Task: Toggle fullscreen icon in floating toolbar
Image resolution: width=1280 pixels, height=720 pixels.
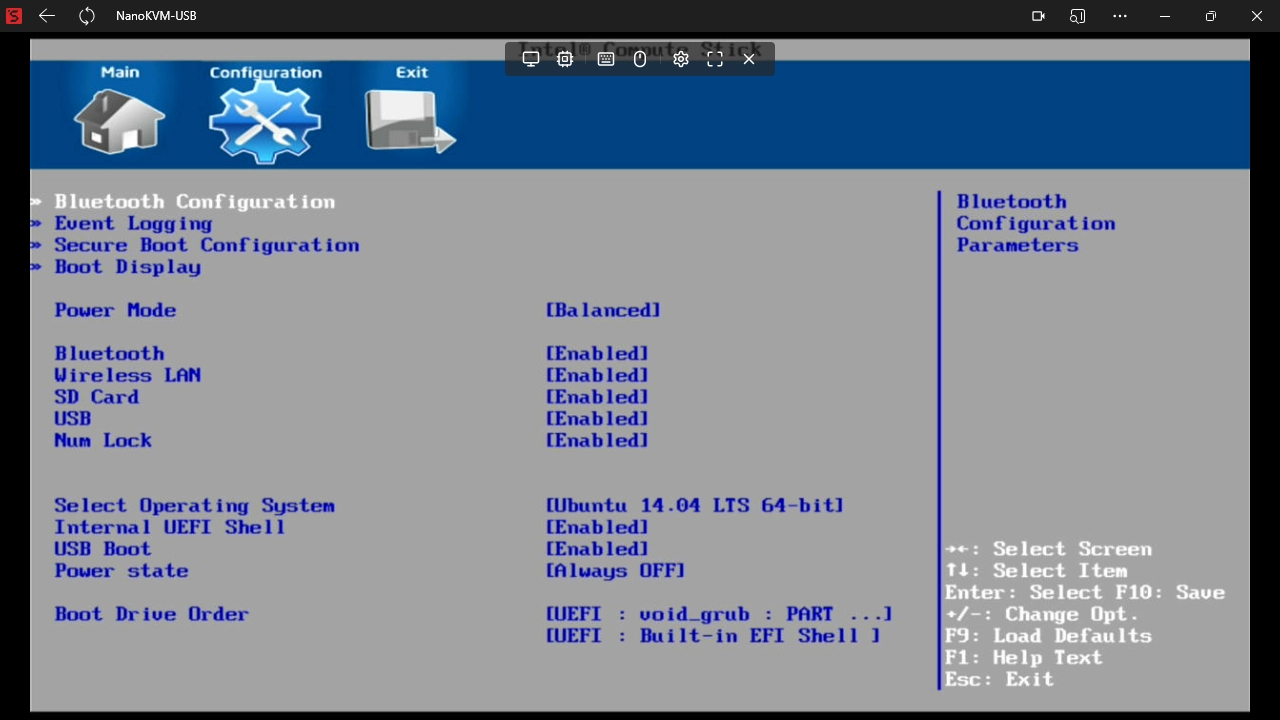Action: (x=714, y=59)
